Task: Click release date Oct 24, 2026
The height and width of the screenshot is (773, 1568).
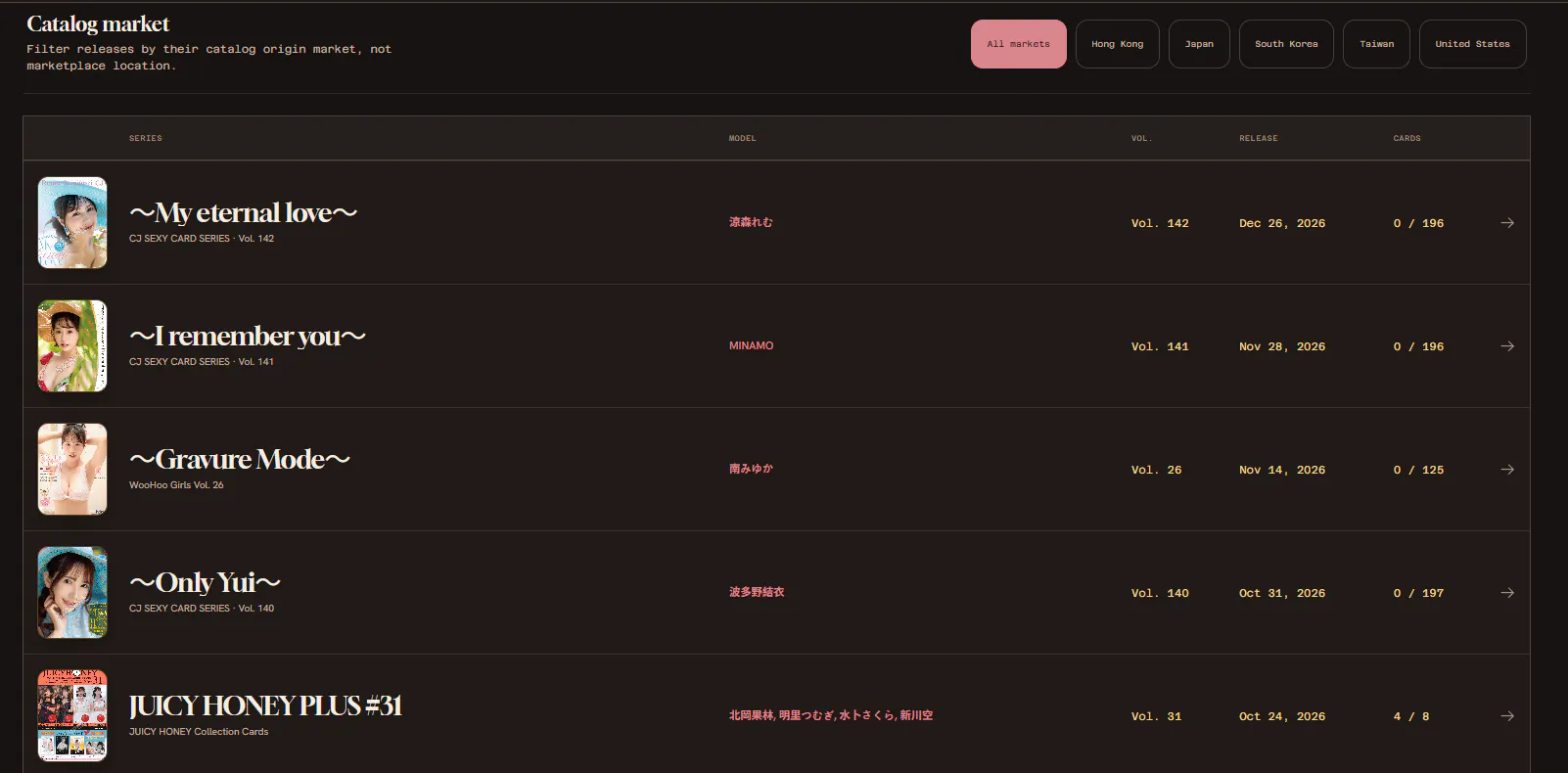Action: [x=1282, y=716]
